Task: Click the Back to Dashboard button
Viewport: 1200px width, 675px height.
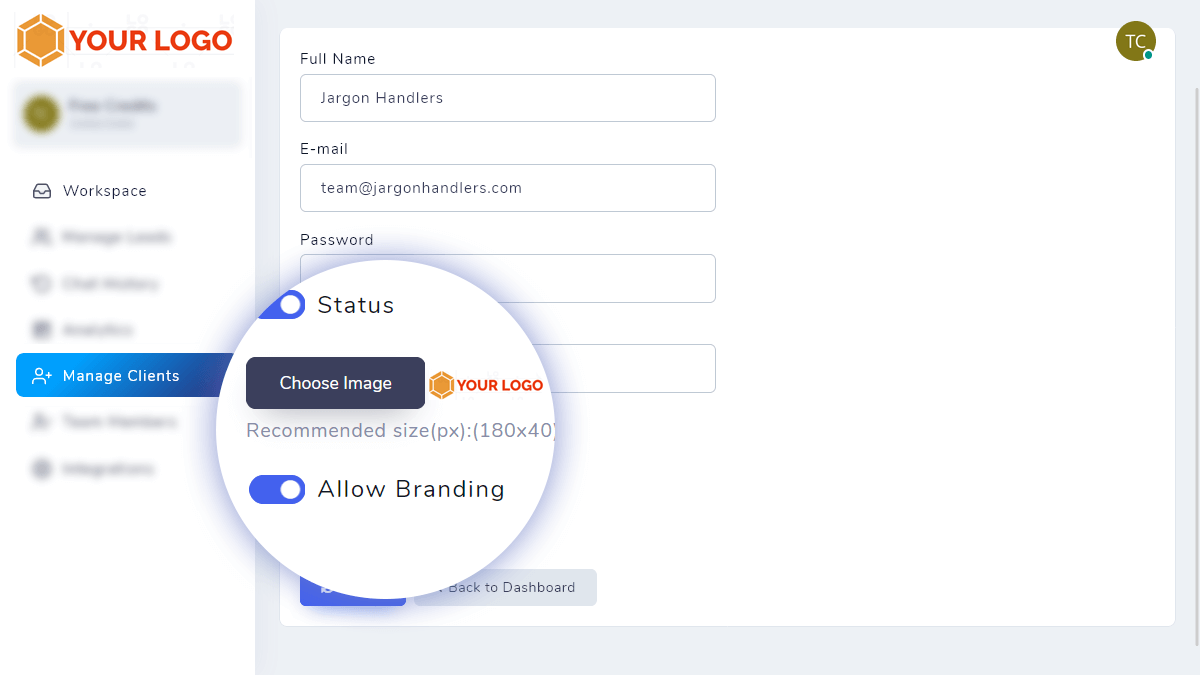Action: pyautogui.click(x=510, y=588)
